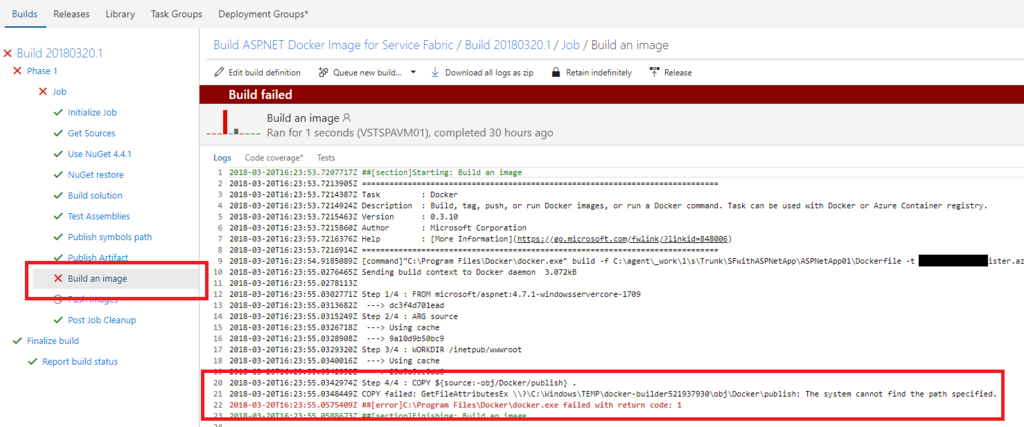
Task: Download all logs as zip
Action: tap(482, 72)
